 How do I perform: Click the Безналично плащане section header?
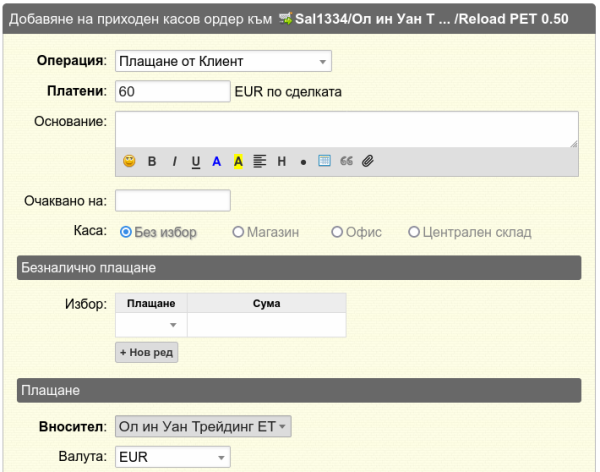pyautogui.click(x=299, y=268)
